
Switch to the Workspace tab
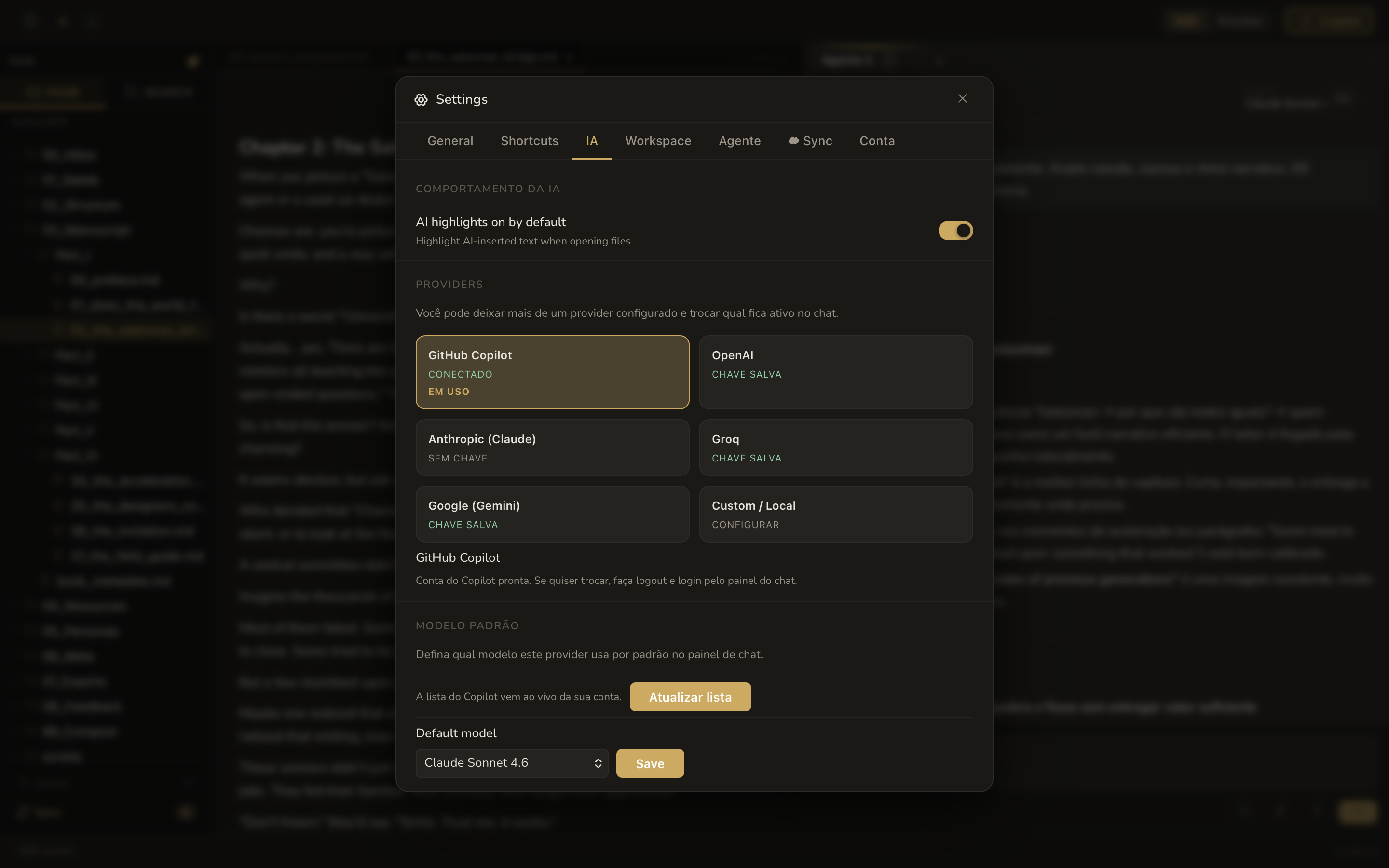pos(658,141)
